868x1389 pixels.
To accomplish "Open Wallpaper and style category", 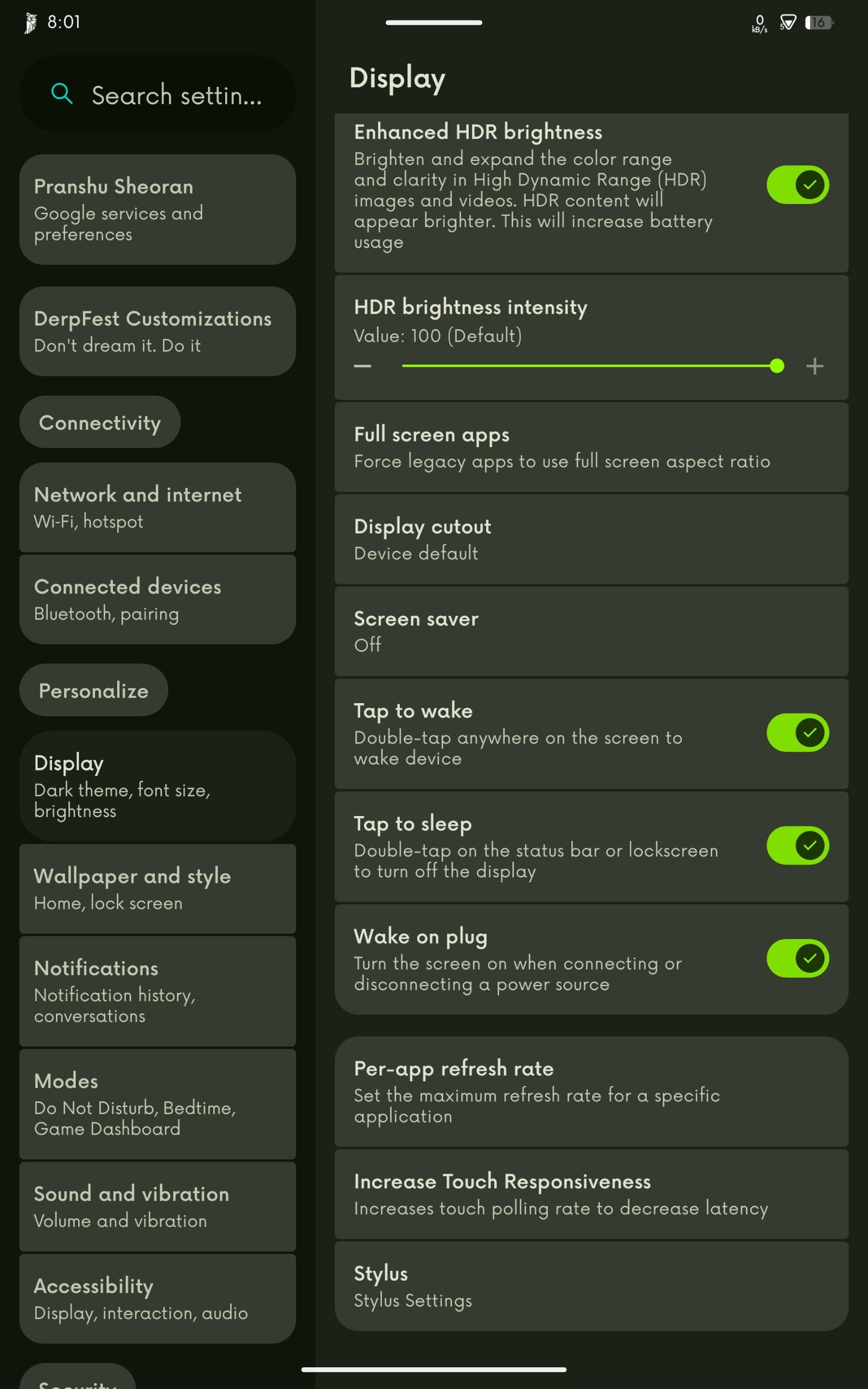I will (x=157, y=889).
